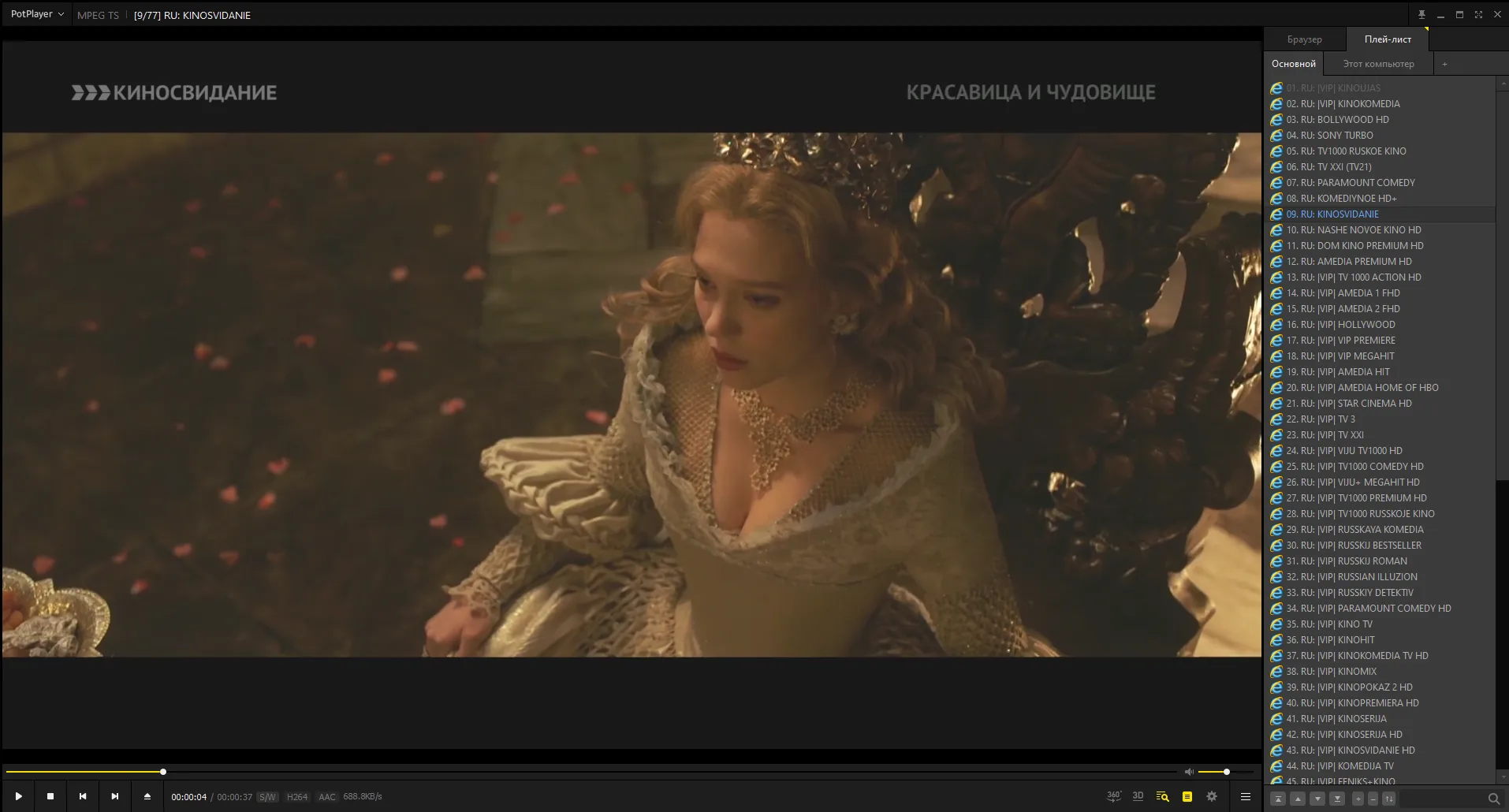The height and width of the screenshot is (812, 1509).
Task: Select 06. RU: TV XXI (TV21)
Action: pyautogui.click(x=1380, y=167)
